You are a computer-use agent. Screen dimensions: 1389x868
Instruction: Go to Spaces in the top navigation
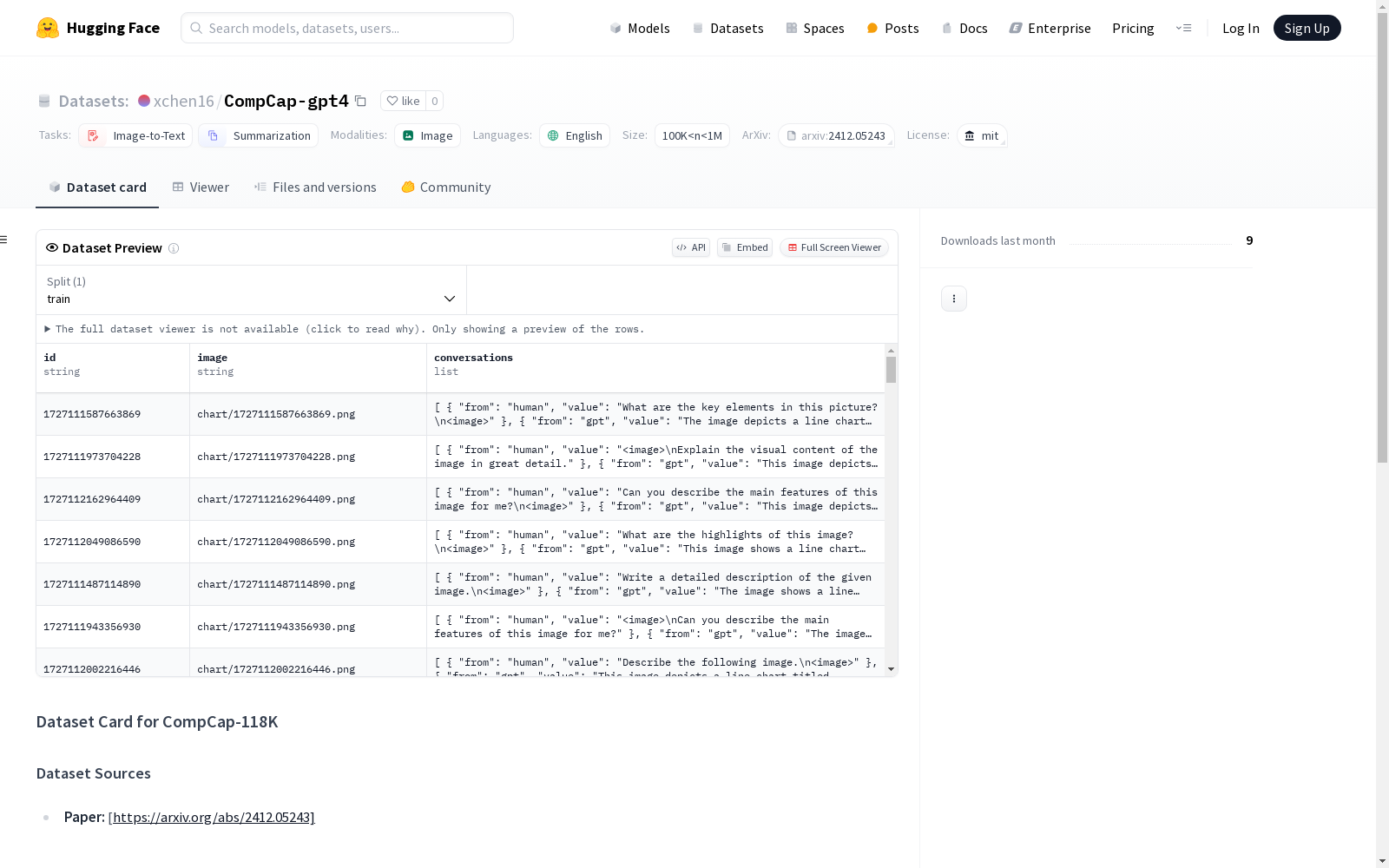pyautogui.click(x=815, y=28)
